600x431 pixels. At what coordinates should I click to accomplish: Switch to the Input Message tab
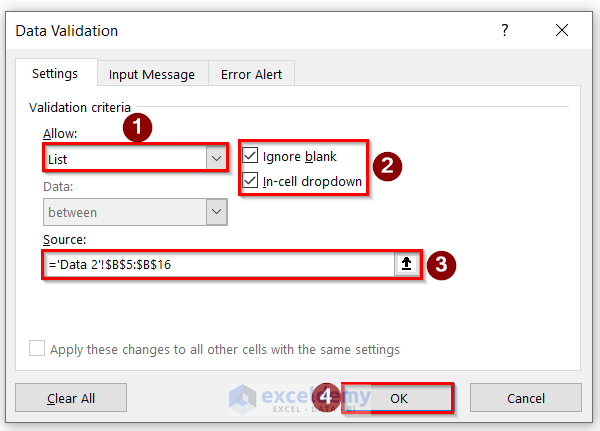pyautogui.click(x=152, y=74)
